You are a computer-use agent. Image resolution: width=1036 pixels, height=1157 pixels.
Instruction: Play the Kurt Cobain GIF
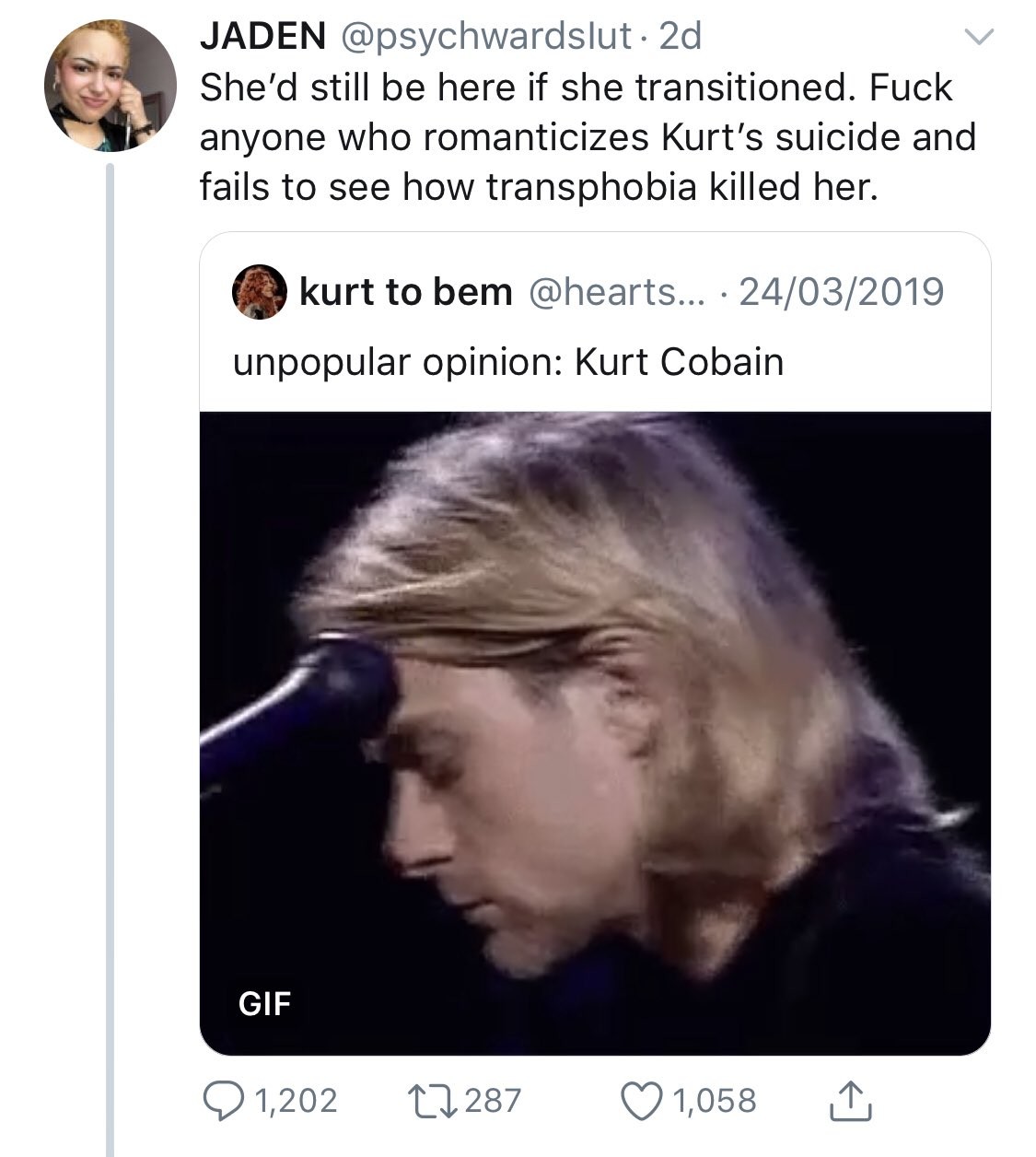click(595, 732)
